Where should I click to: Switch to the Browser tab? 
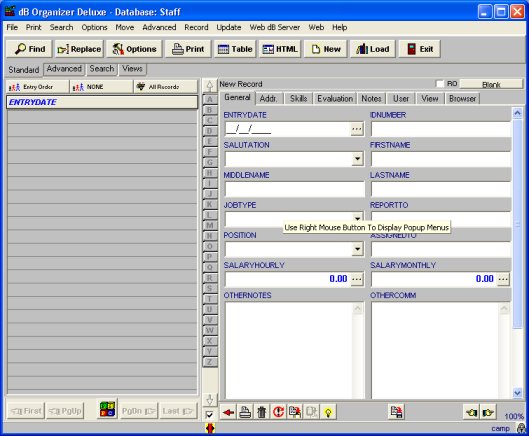463,99
